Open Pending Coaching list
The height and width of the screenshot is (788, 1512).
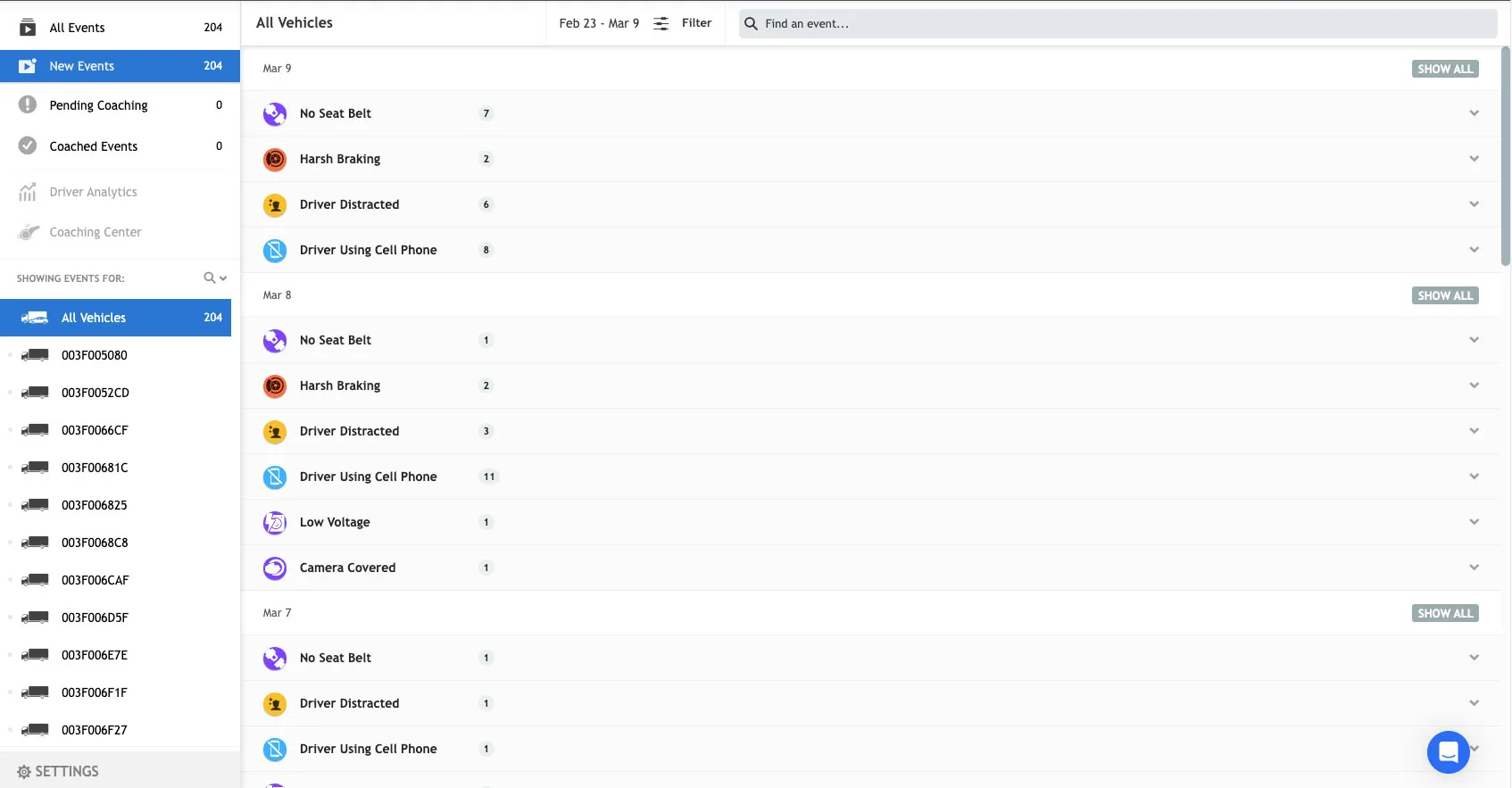click(x=120, y=105)
